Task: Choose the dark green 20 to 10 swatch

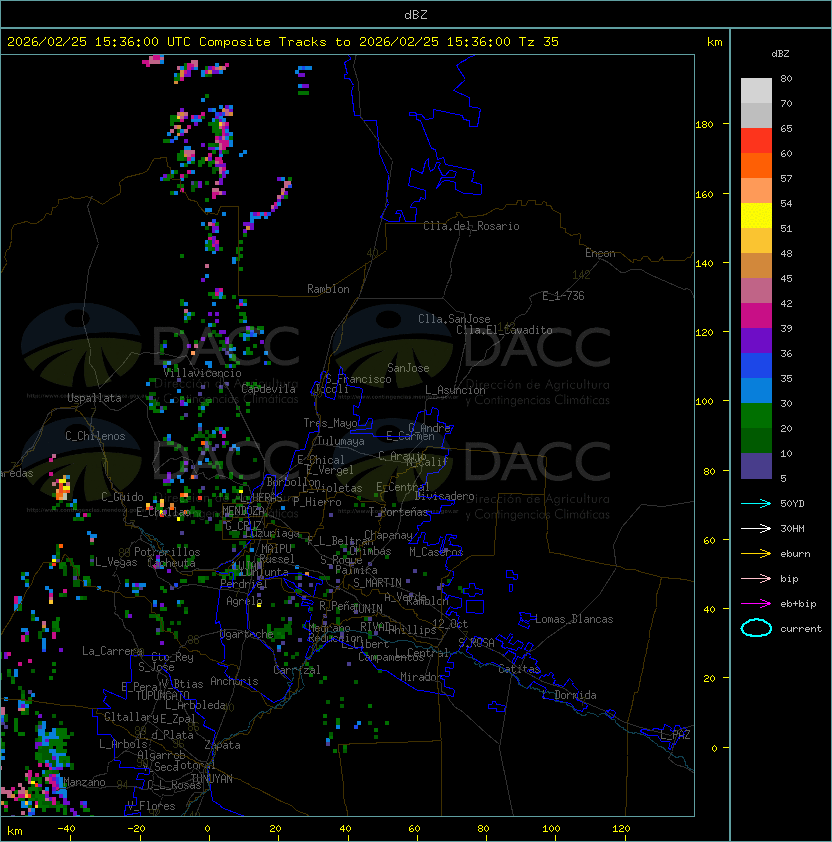Action: coord(756,440)
